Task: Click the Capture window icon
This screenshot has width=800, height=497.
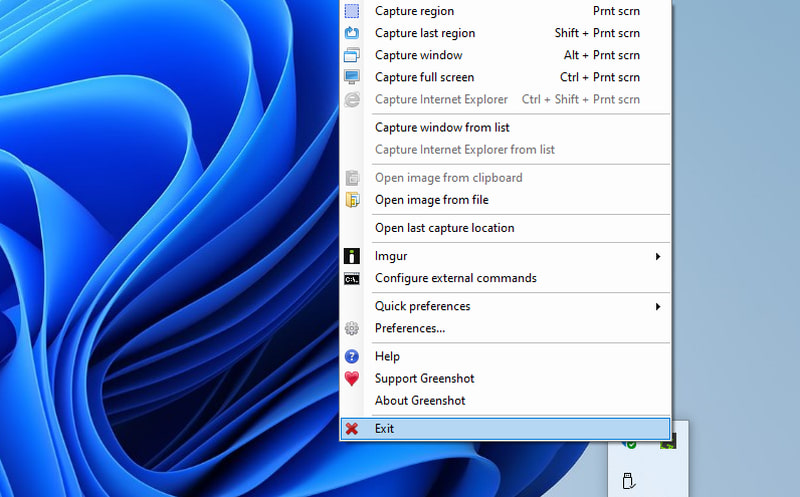Action: [352, 55]
